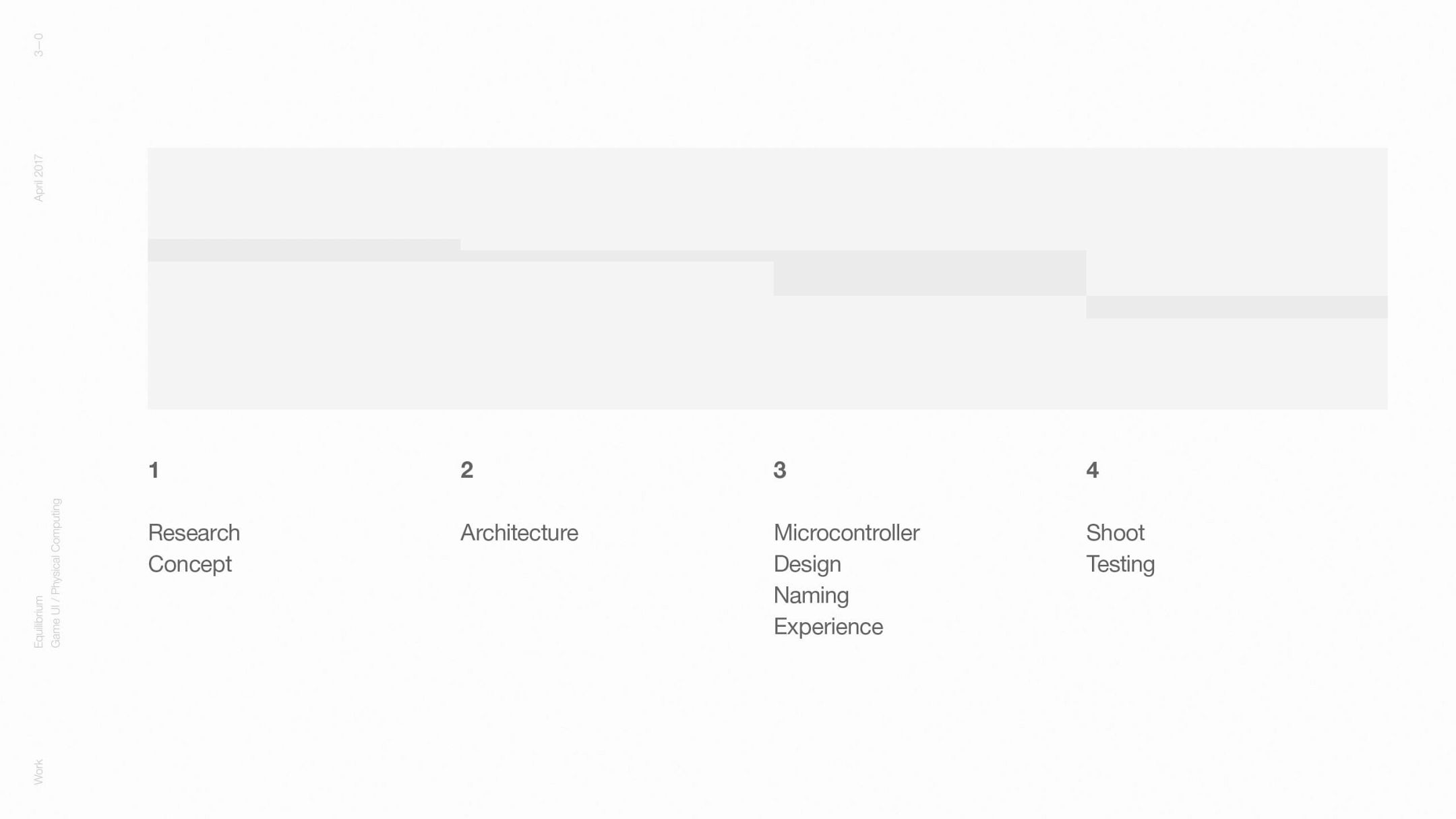Select the "Concept" text item
The height and width of the screenshot is (819, 1456).
point(189,564)
